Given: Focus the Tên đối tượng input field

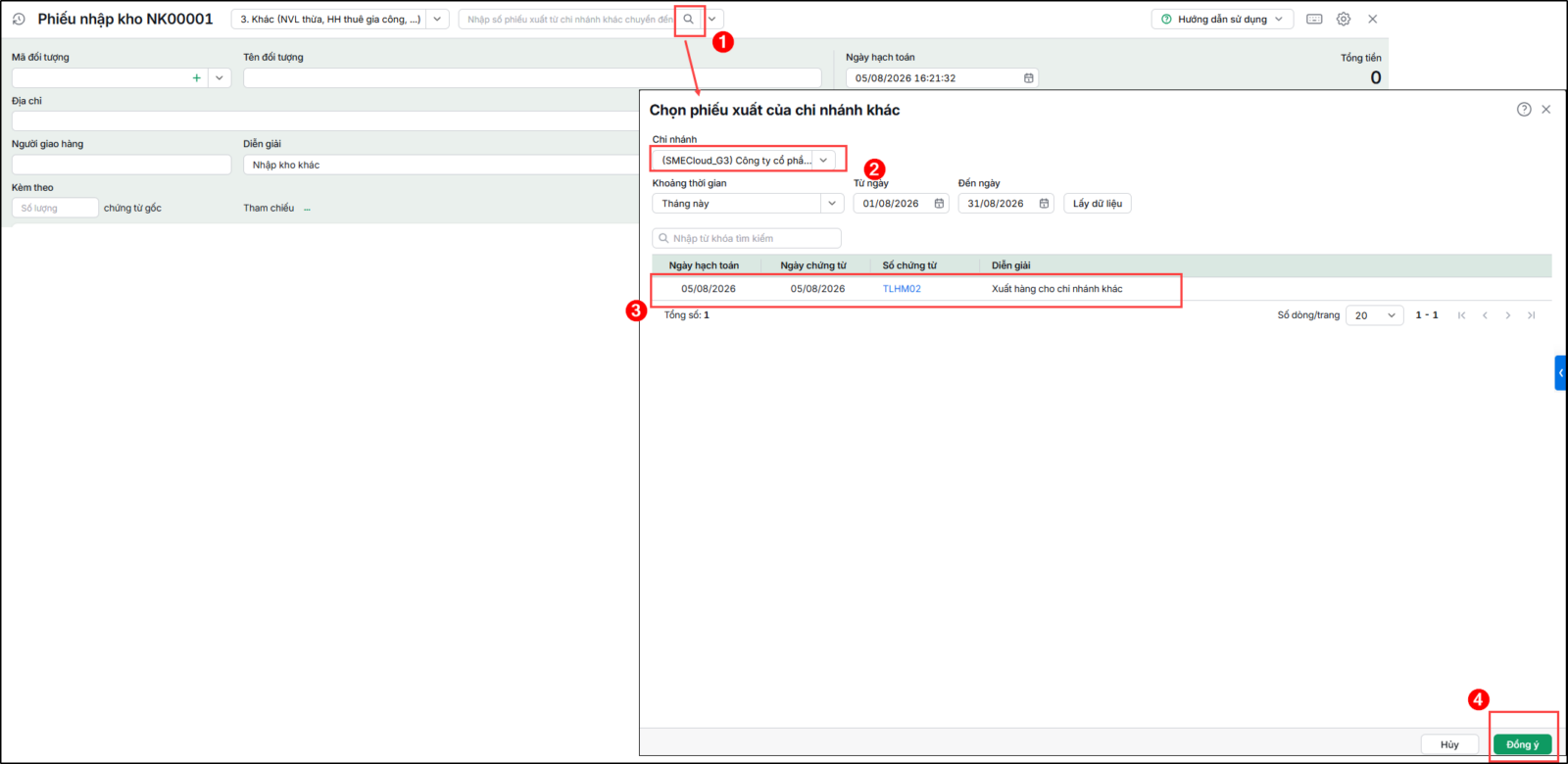Looking at the screenshot, I should coord(532,77).
